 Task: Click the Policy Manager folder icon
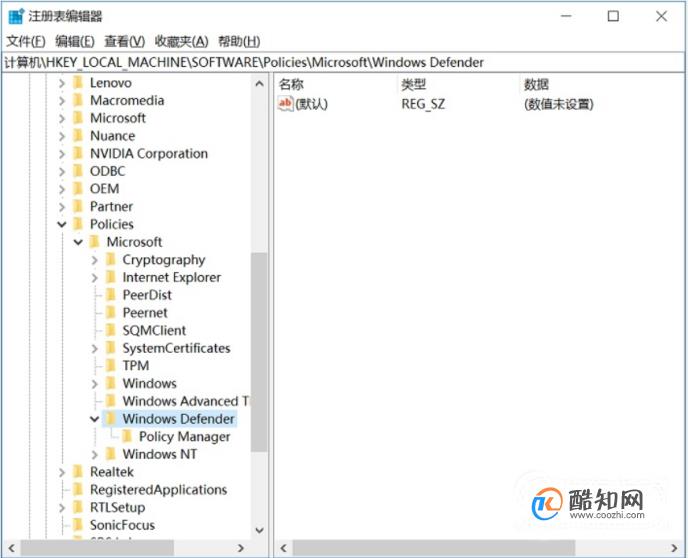127,436
